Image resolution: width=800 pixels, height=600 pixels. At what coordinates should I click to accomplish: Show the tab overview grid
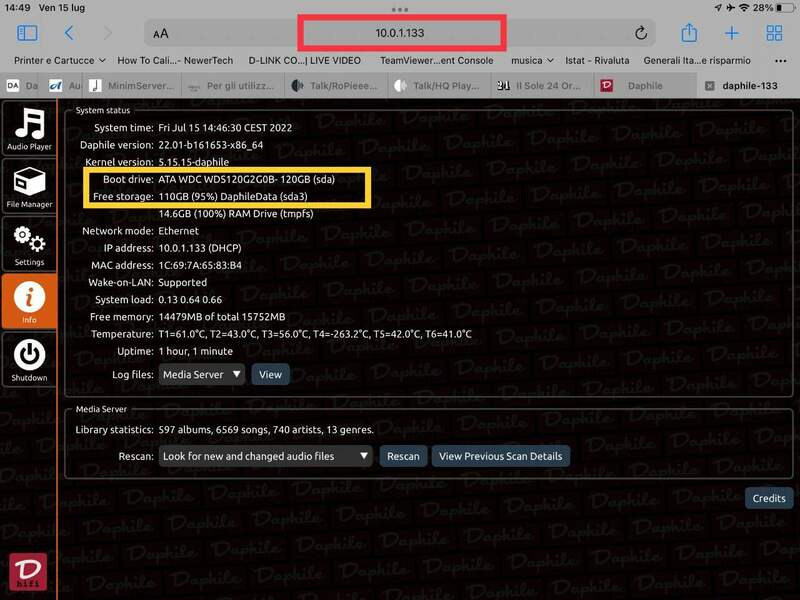[774, 33]
